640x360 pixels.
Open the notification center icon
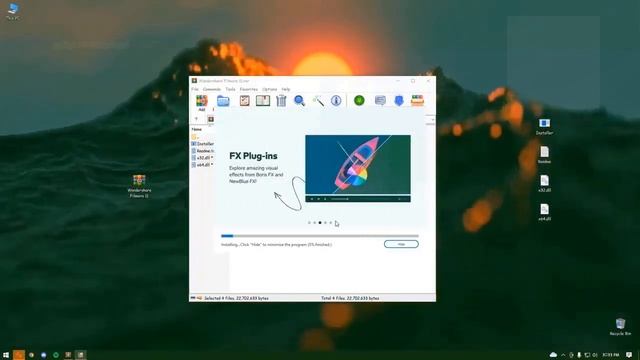629,355
